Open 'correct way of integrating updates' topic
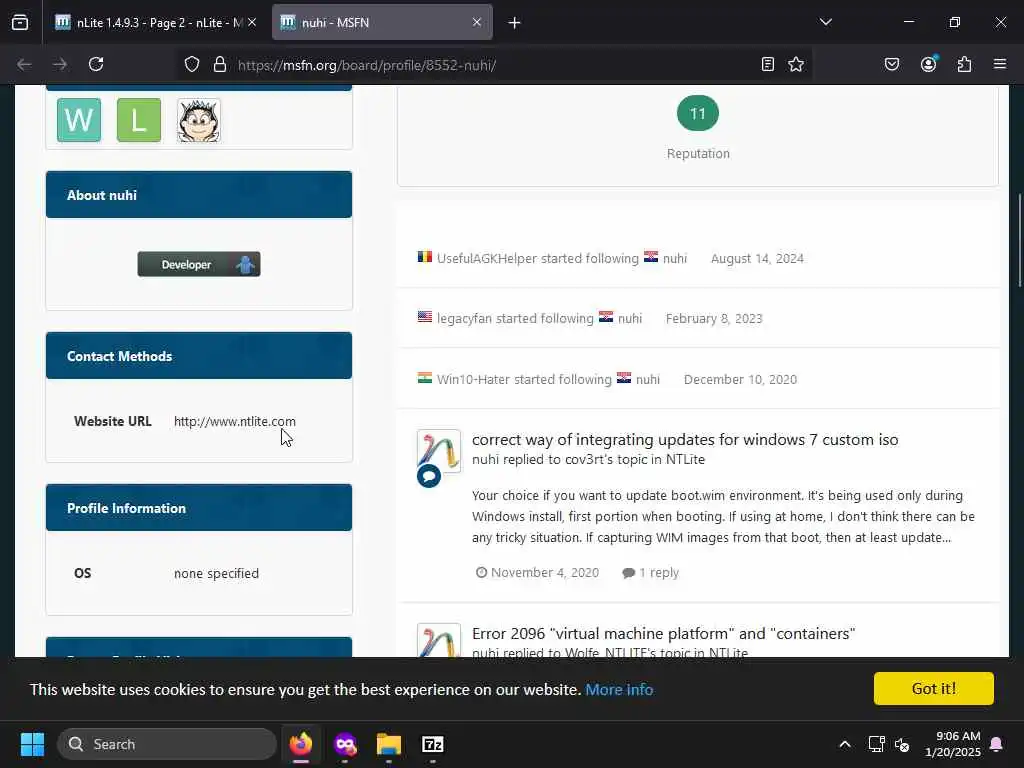This screenshot has height=768, width=1024. click(685, 440)
